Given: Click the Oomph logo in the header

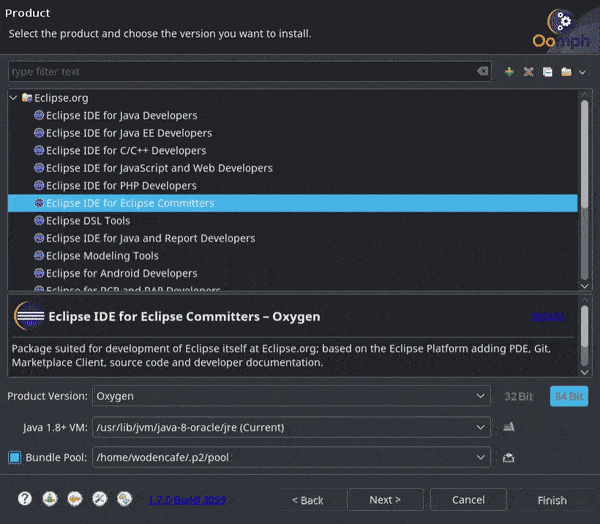Looking at the screenshot, I should (x=561, y=30).
